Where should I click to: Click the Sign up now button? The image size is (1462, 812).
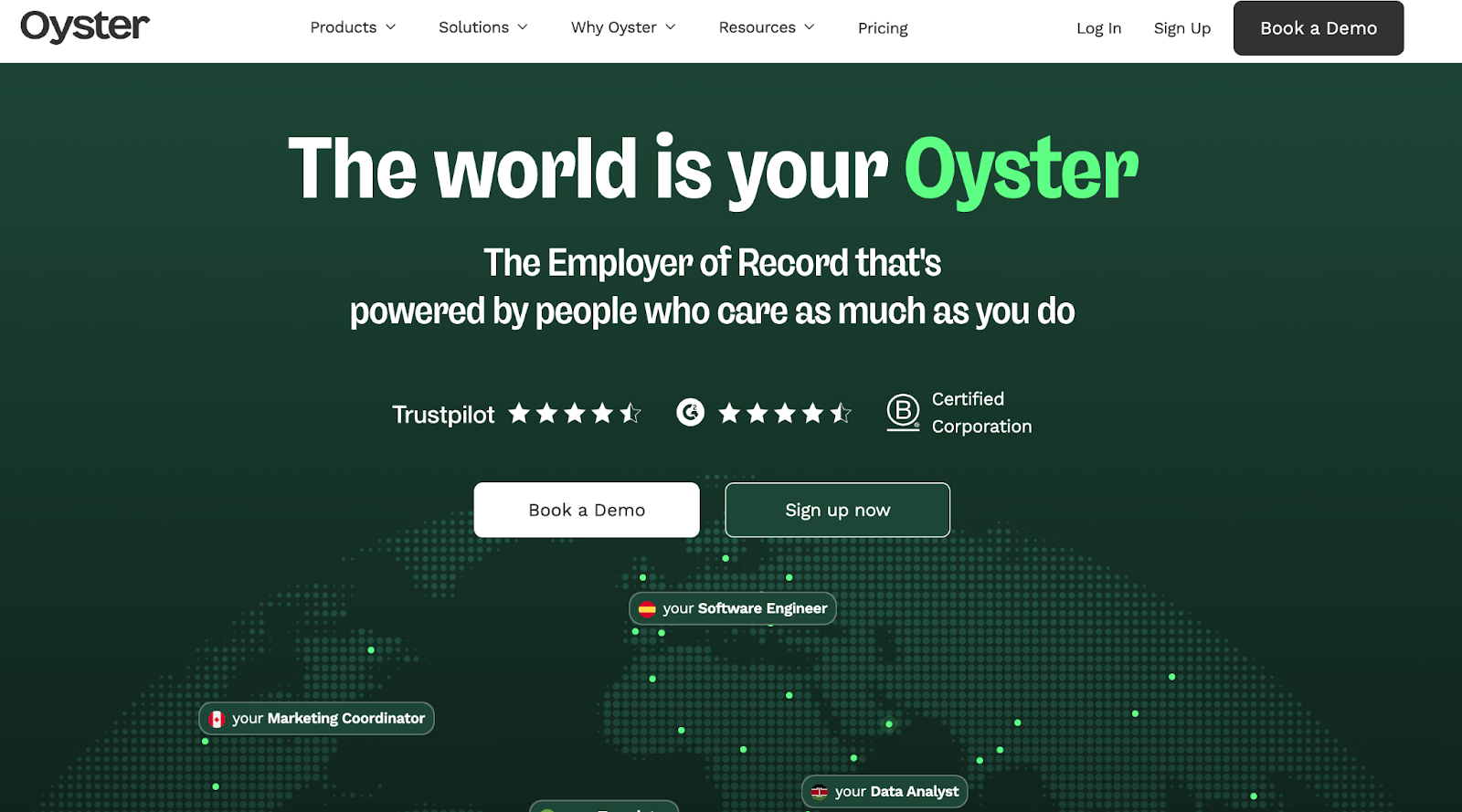coord(838,510)
